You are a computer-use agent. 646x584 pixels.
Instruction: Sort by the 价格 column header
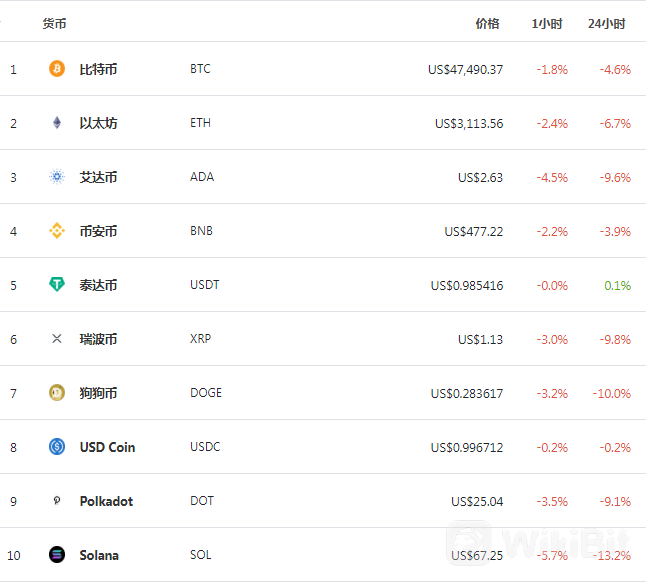point(487,23)
